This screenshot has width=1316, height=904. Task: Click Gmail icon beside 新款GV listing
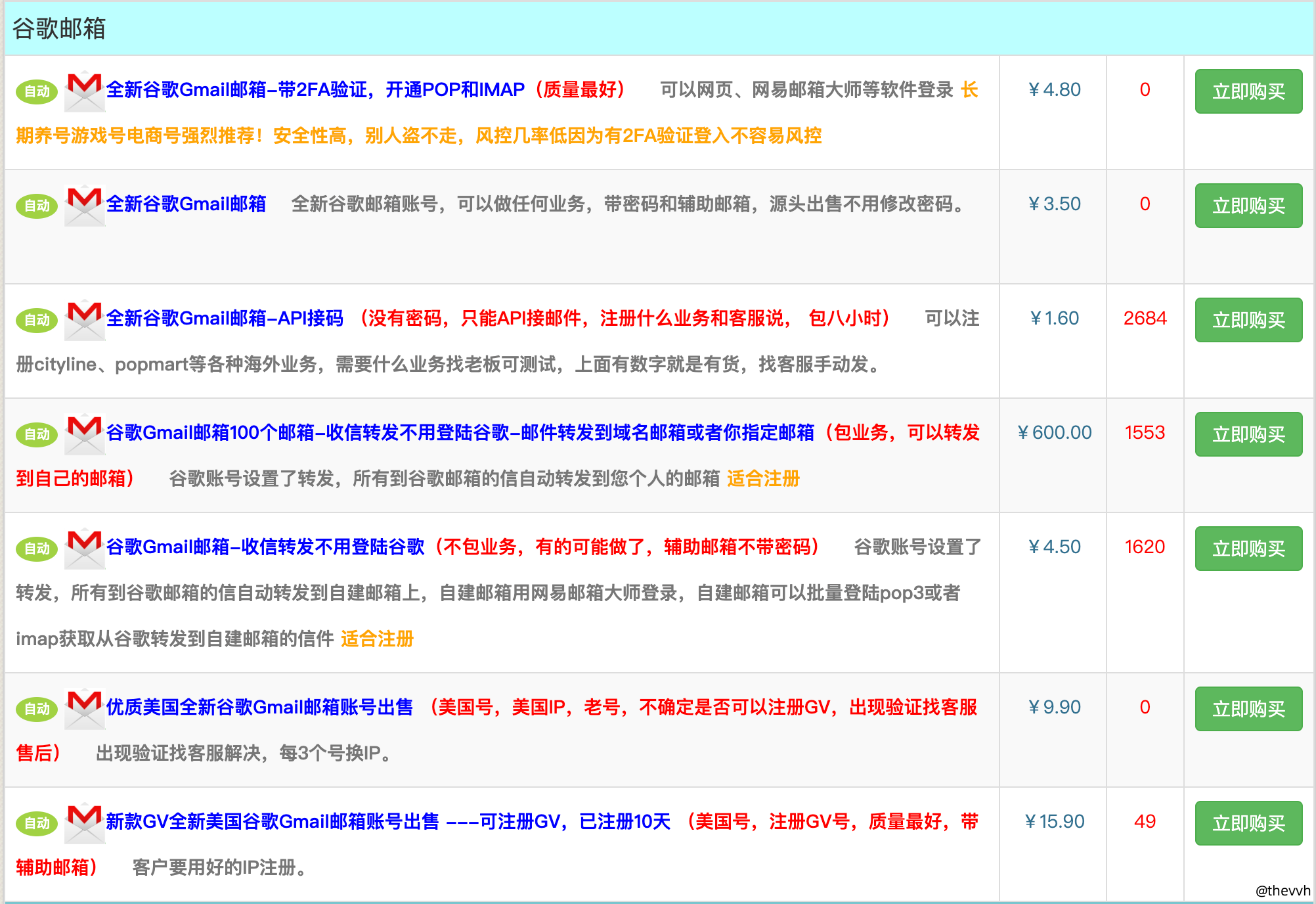85,823
